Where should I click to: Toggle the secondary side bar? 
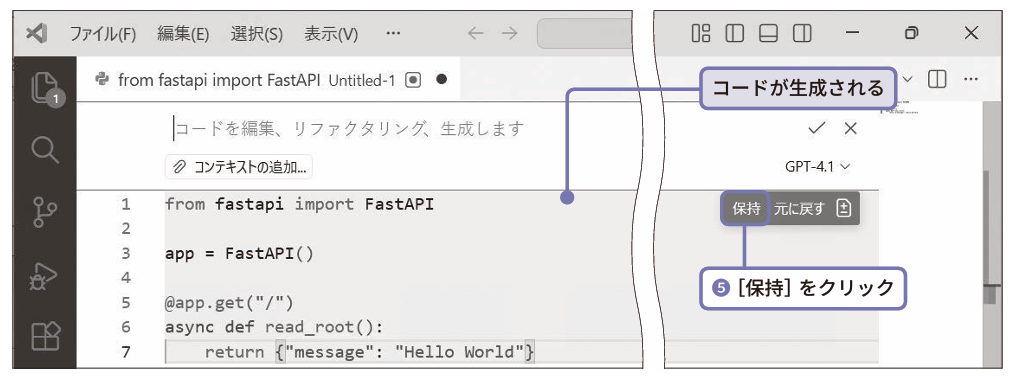pos(802,33)
